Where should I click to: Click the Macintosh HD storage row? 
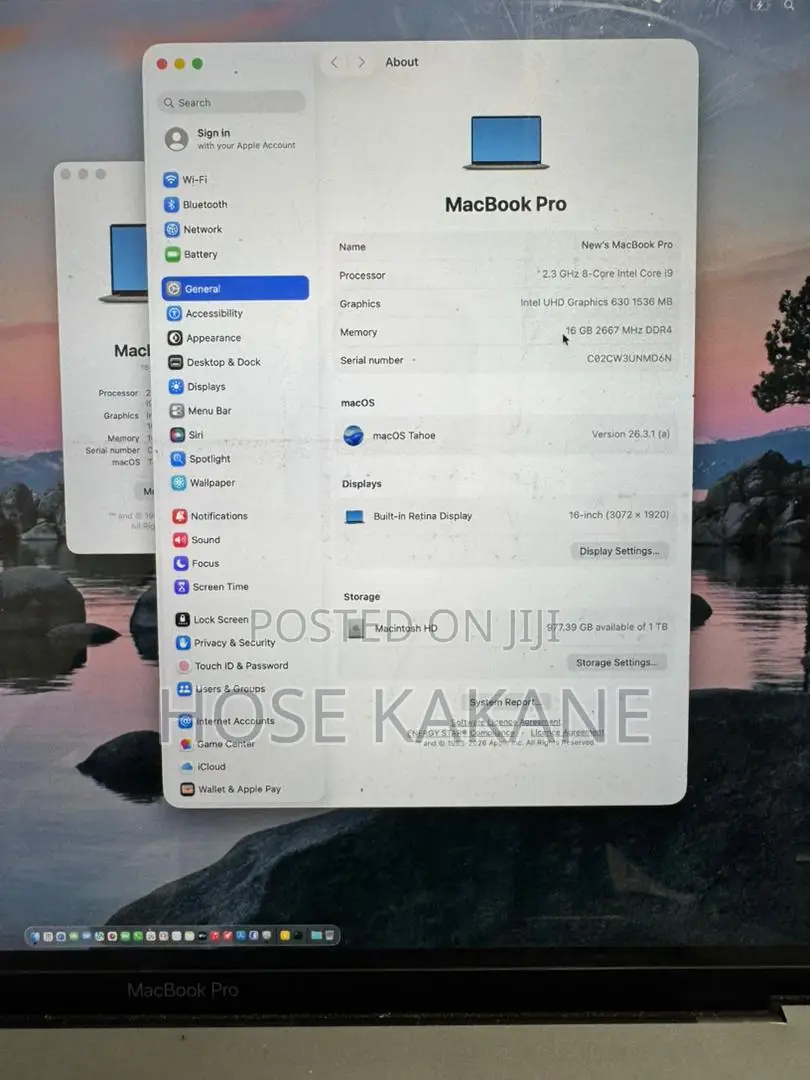click(x=506, y=627)
